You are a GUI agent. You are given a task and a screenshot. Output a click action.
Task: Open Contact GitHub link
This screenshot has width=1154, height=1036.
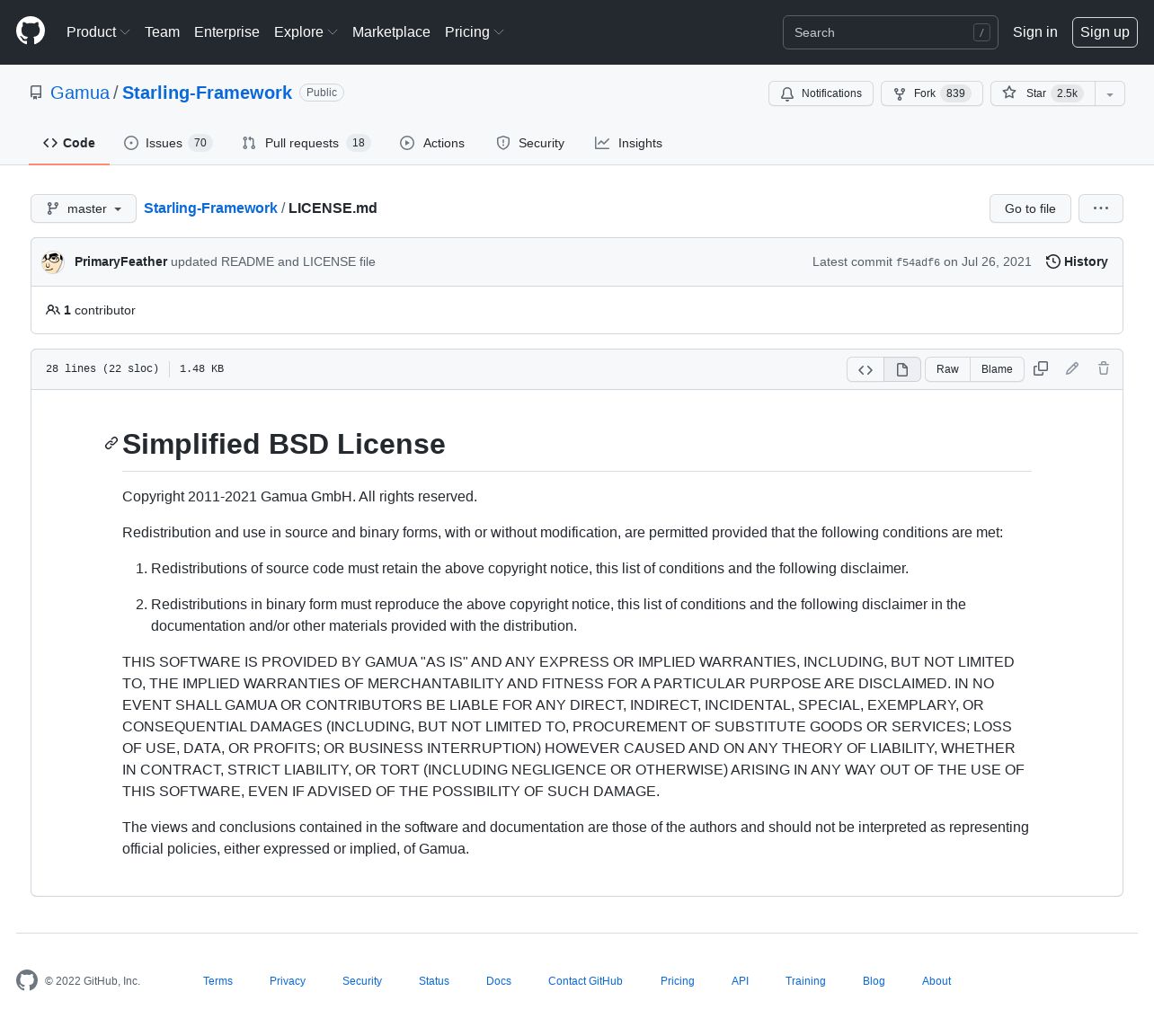click(585, 981)
